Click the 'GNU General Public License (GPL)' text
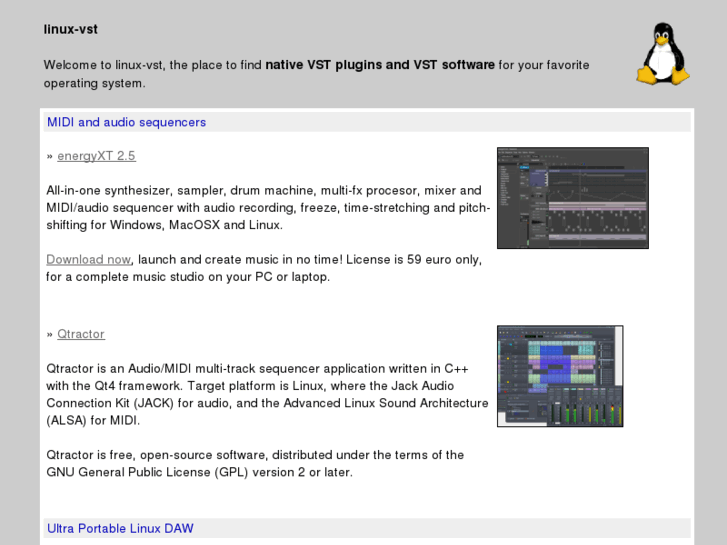 point(147,472)
